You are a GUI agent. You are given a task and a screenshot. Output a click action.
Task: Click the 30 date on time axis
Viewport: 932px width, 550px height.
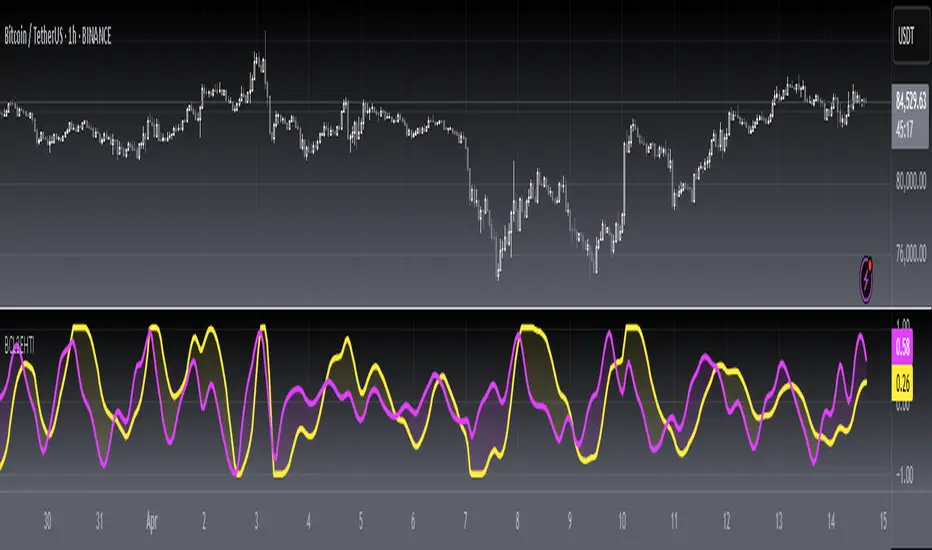48,521
